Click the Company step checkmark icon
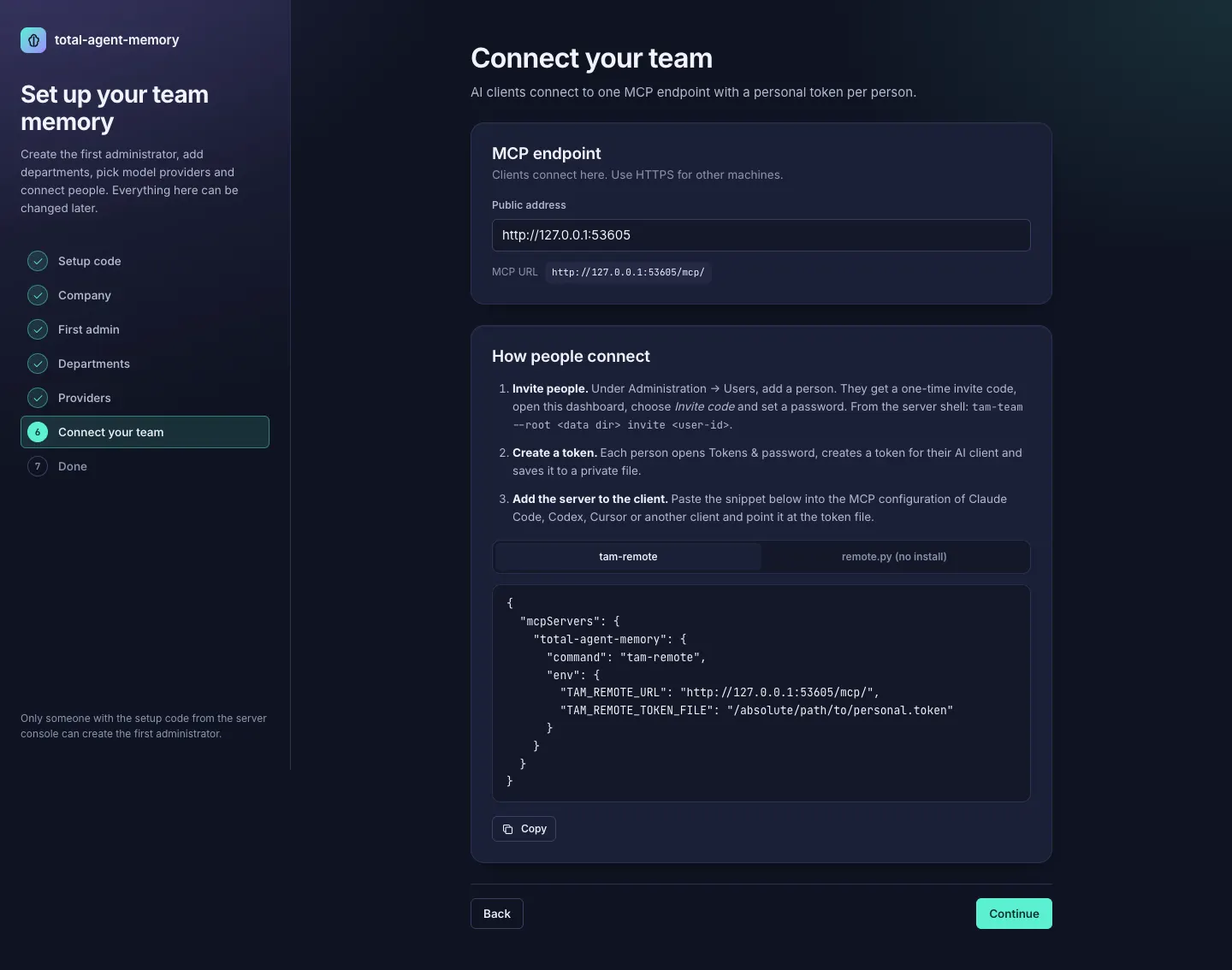This screenshot has width=1232, height=970. point(38,295)
